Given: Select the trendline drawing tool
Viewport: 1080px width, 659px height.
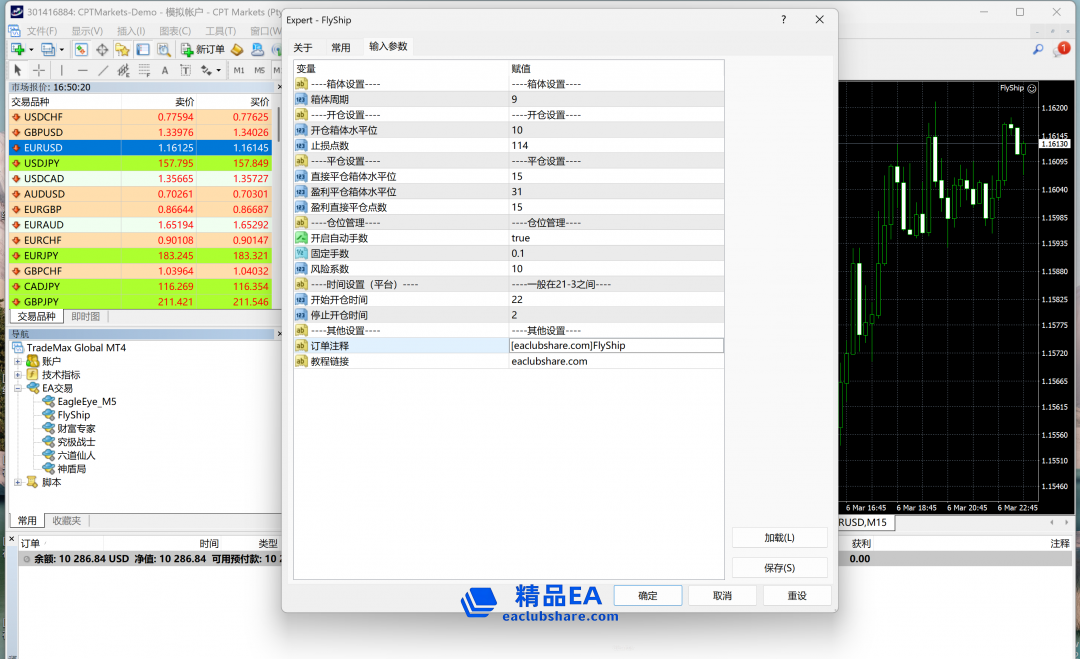Looking at the screenshot, I should tap(104, 70).
